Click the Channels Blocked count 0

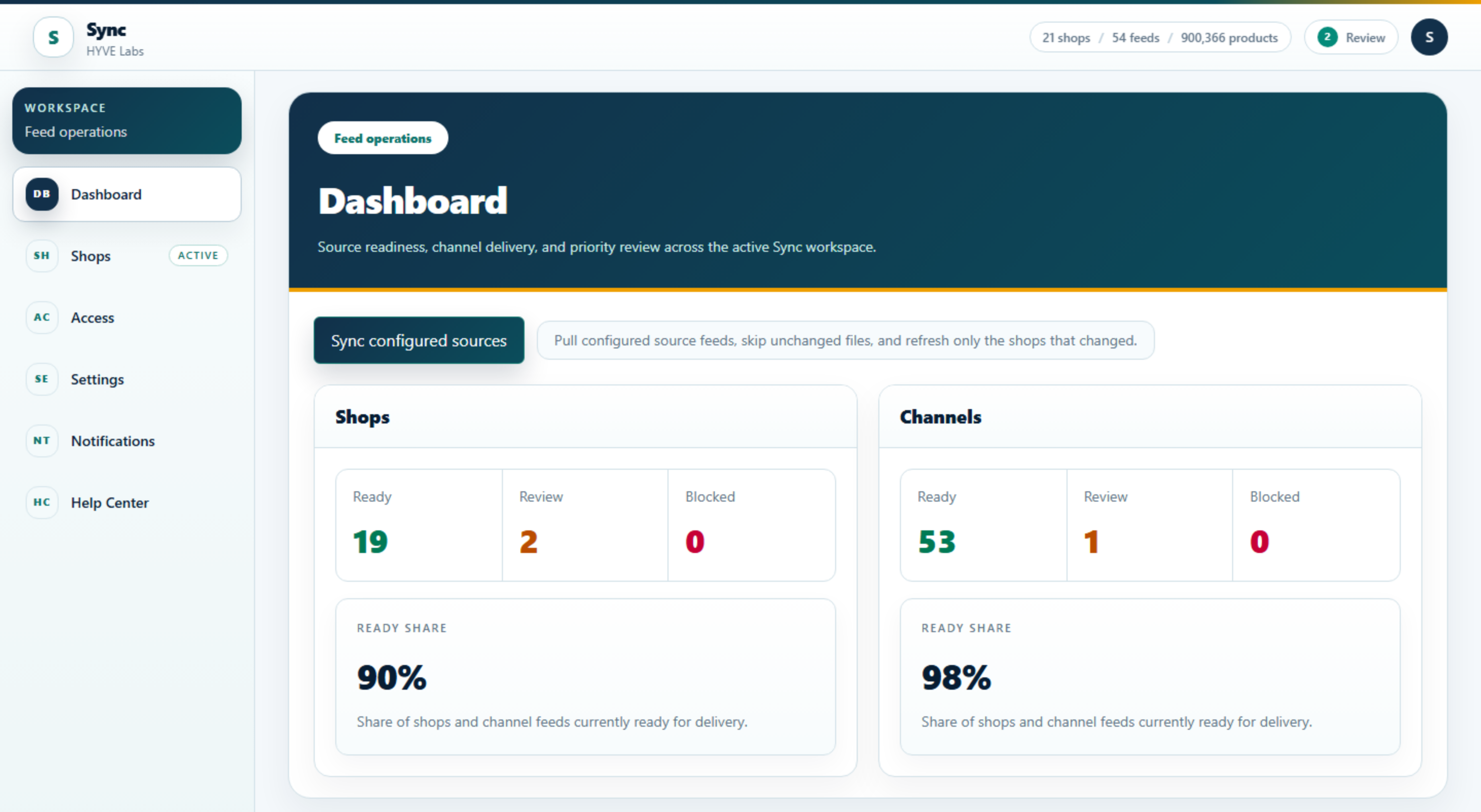(x=1259, y=541)
